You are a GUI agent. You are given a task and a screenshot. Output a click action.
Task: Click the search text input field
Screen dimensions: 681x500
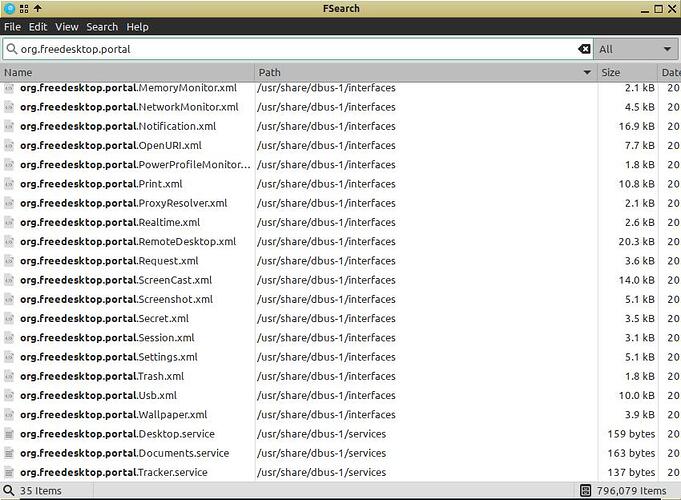pyautogui.click(x=298, y=49)
